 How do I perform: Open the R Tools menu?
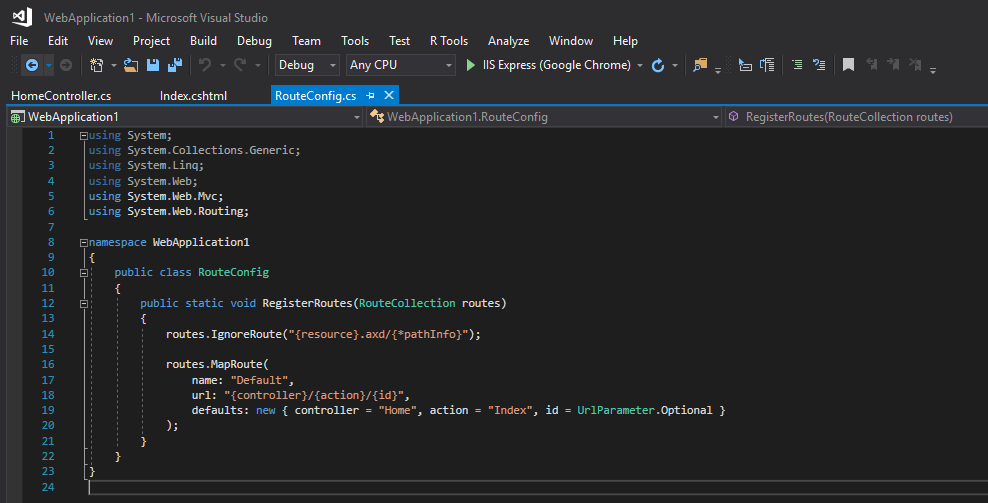tap(449, 41)
